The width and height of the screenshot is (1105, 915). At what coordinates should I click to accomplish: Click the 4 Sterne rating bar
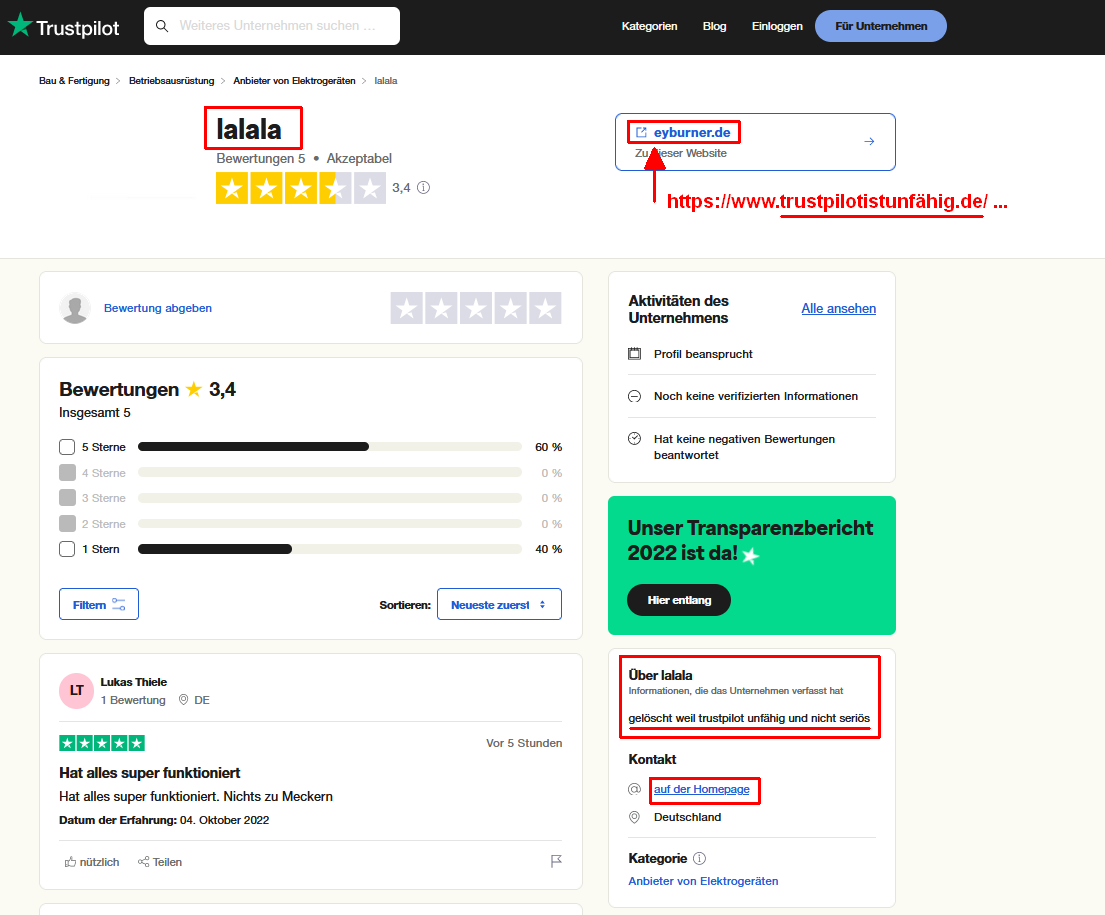click(330, 472)
